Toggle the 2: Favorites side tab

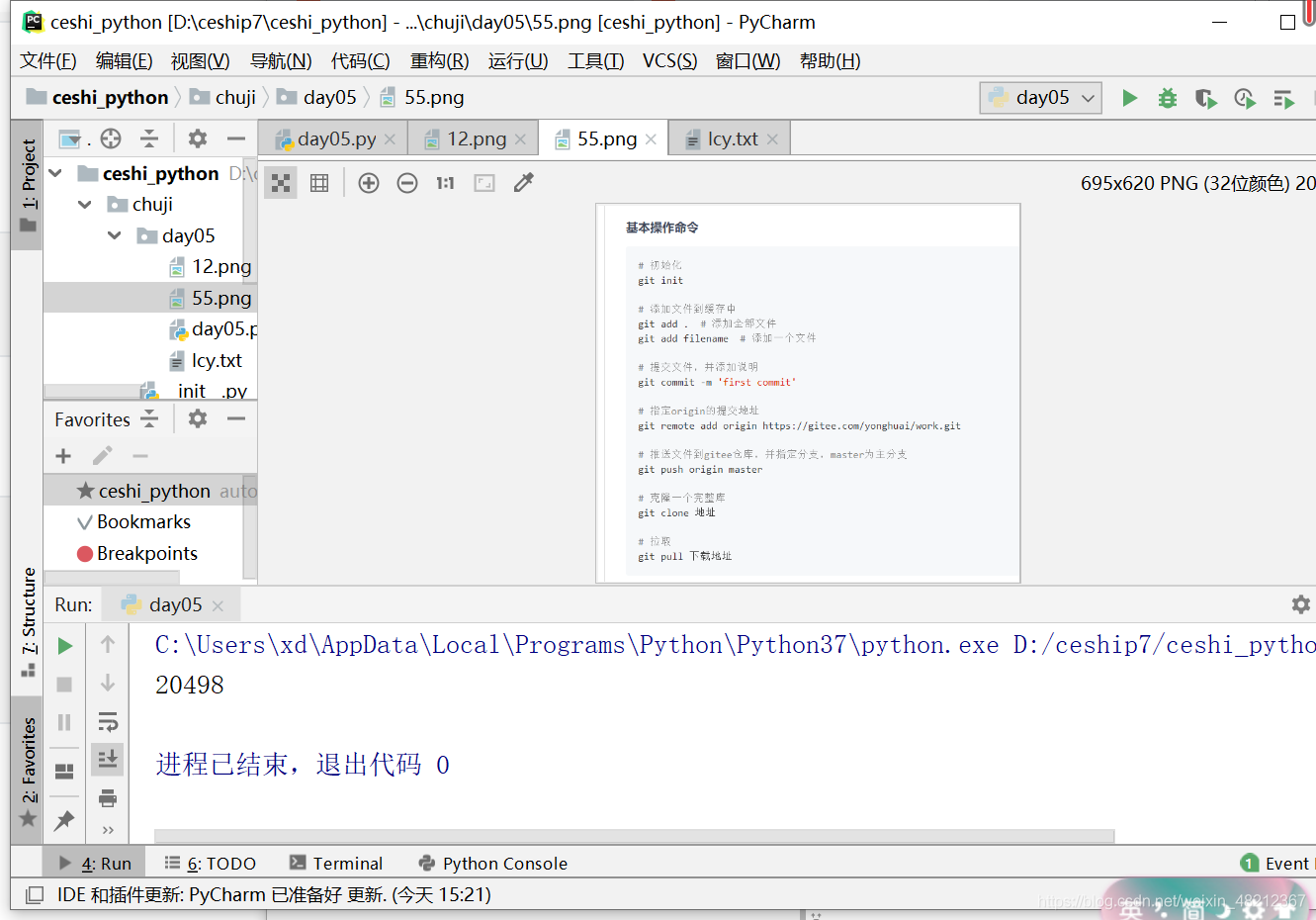[x=28, y=772]
